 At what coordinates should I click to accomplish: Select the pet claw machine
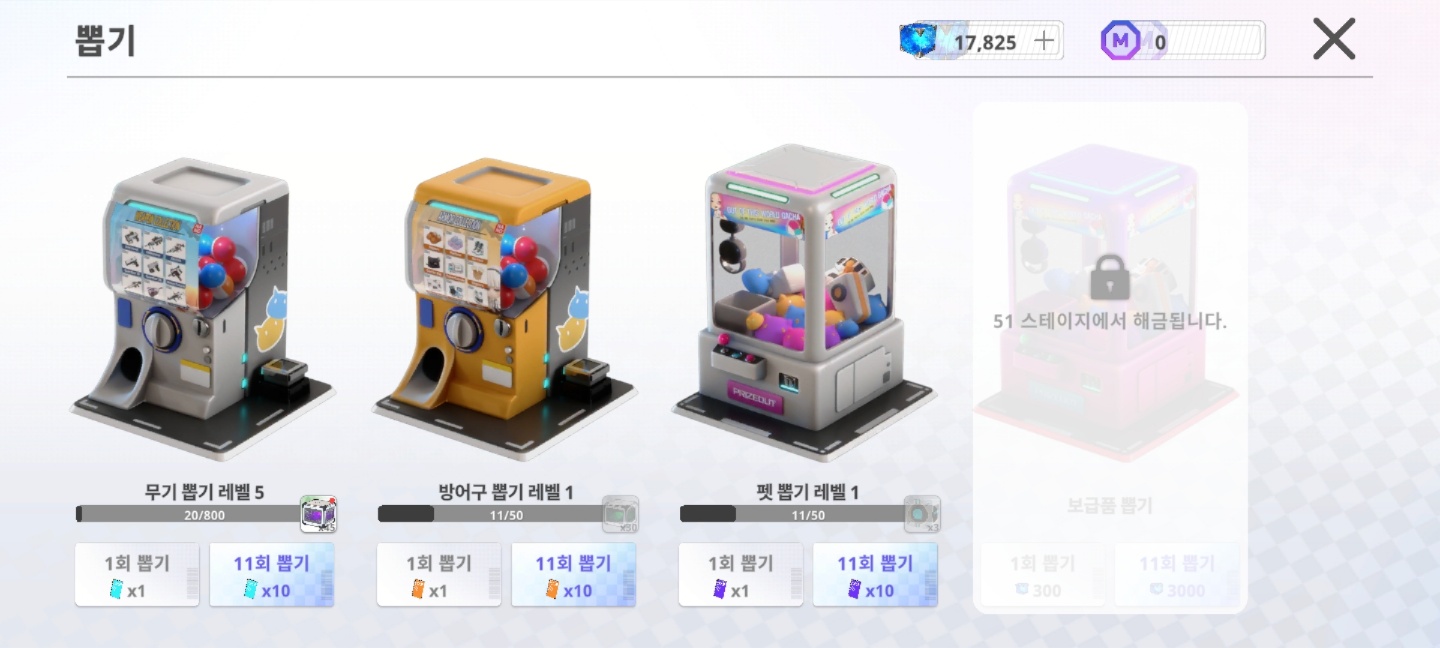pyautogui.click(x=807, y=300)
